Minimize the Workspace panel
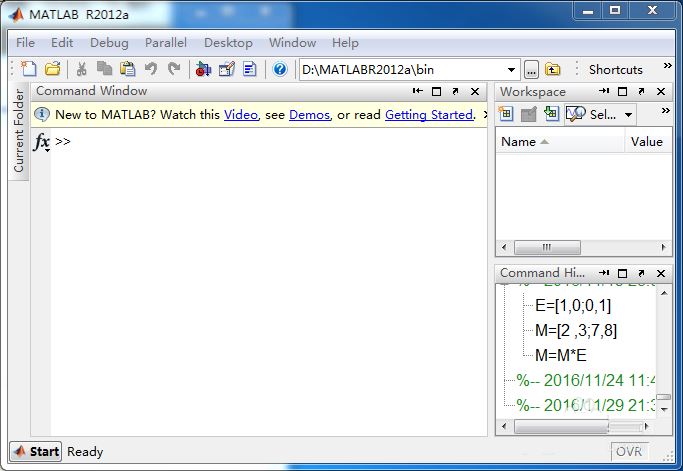The width and height of the screenshot is (683, 471). tap(604, 91)
